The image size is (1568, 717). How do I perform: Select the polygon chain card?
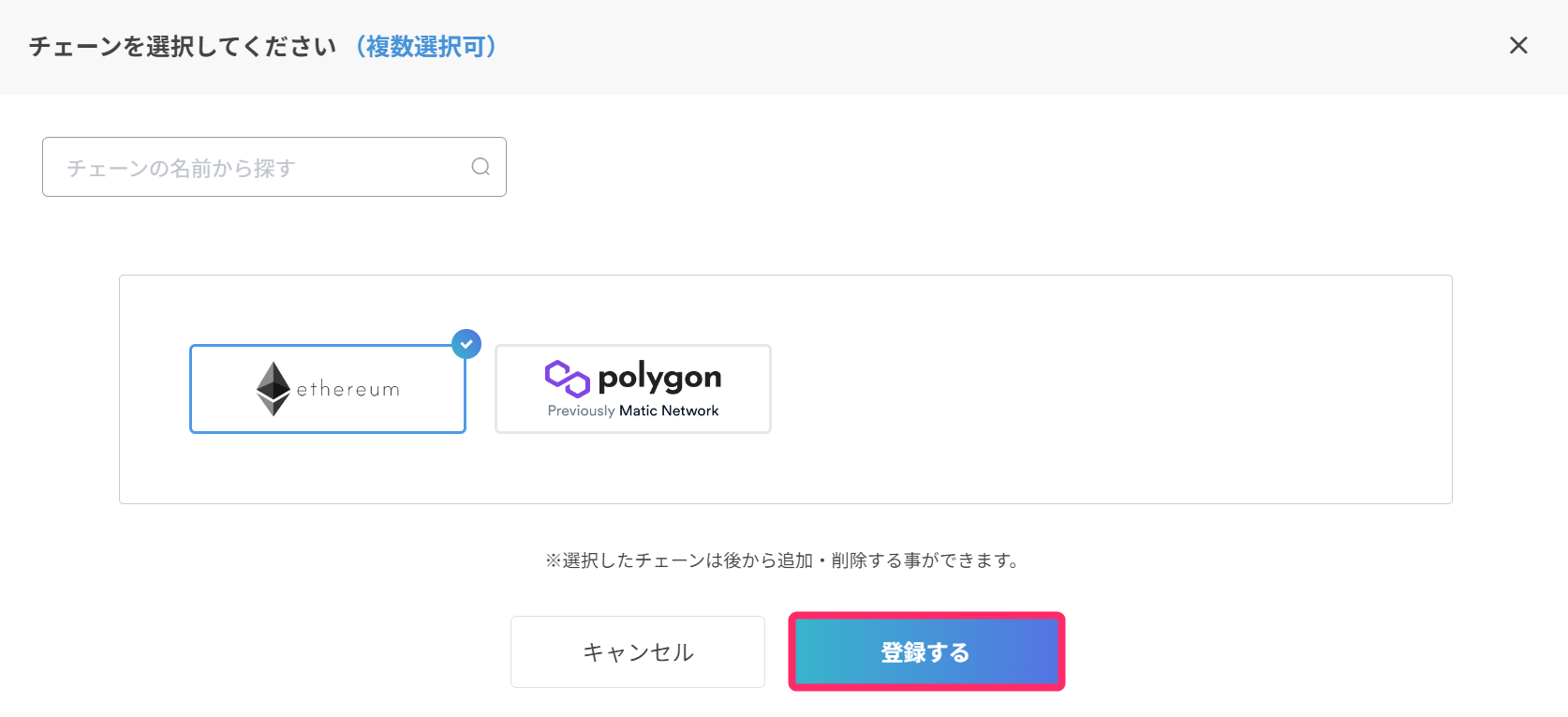[633, 389]
